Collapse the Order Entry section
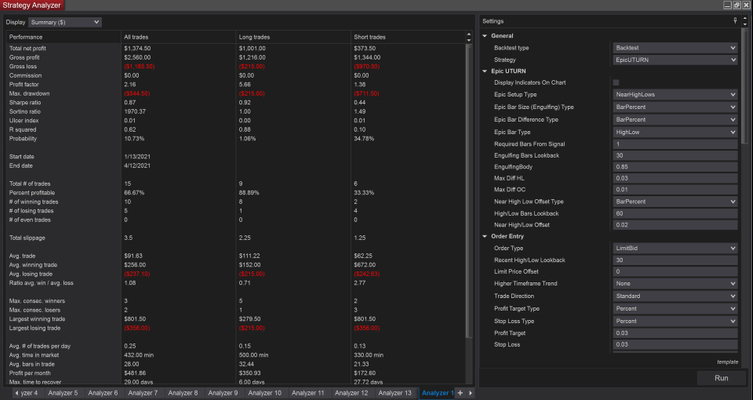753x400 pixels. click(486, 236)
